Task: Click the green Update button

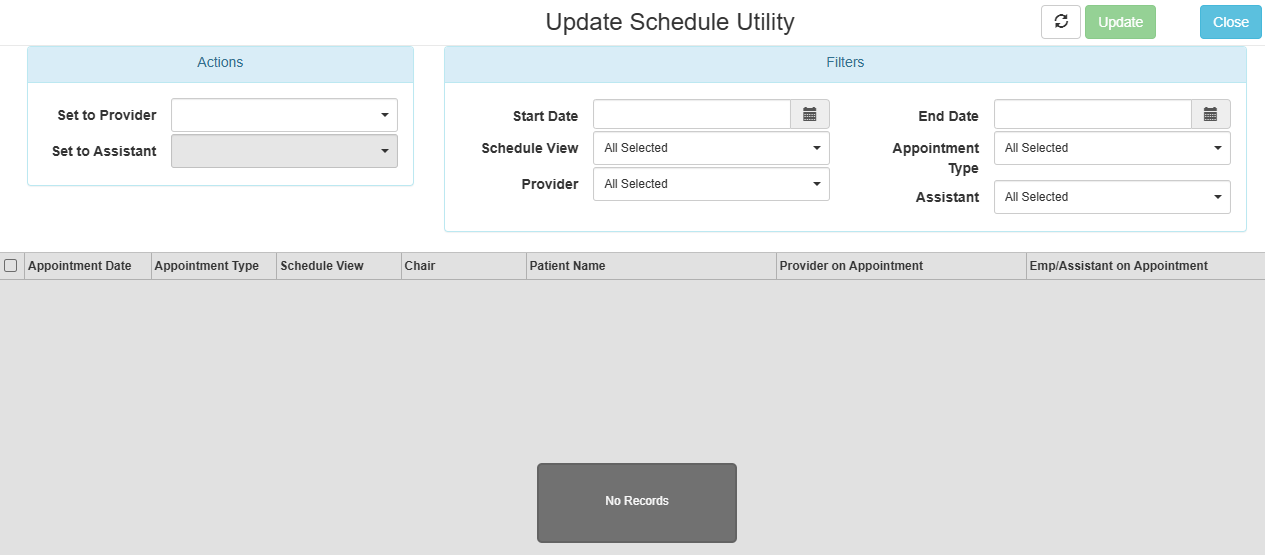Action: pos(1120,22)
